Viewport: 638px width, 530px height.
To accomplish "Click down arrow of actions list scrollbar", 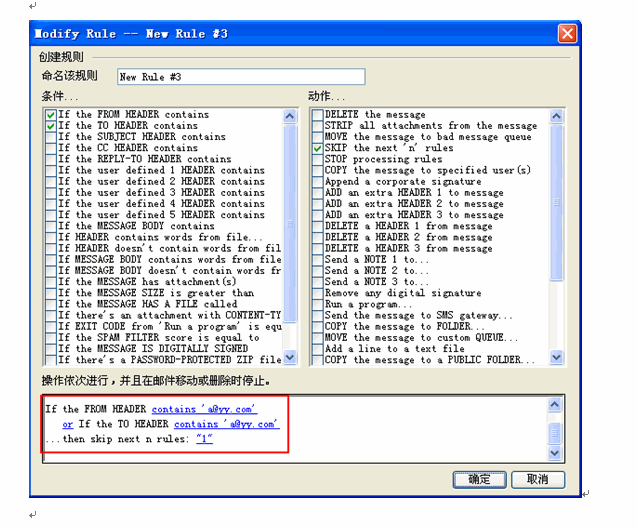I will [556, 357].
